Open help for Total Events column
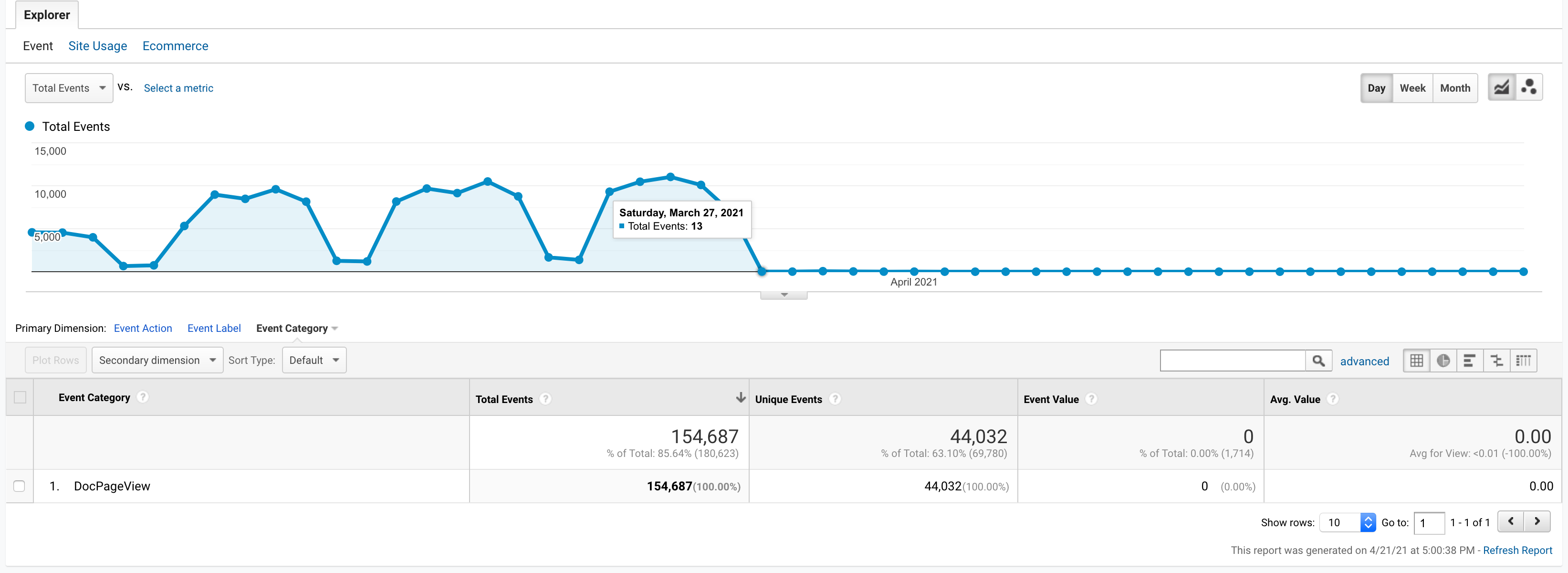1568x573 pixels. coord(545,399)
